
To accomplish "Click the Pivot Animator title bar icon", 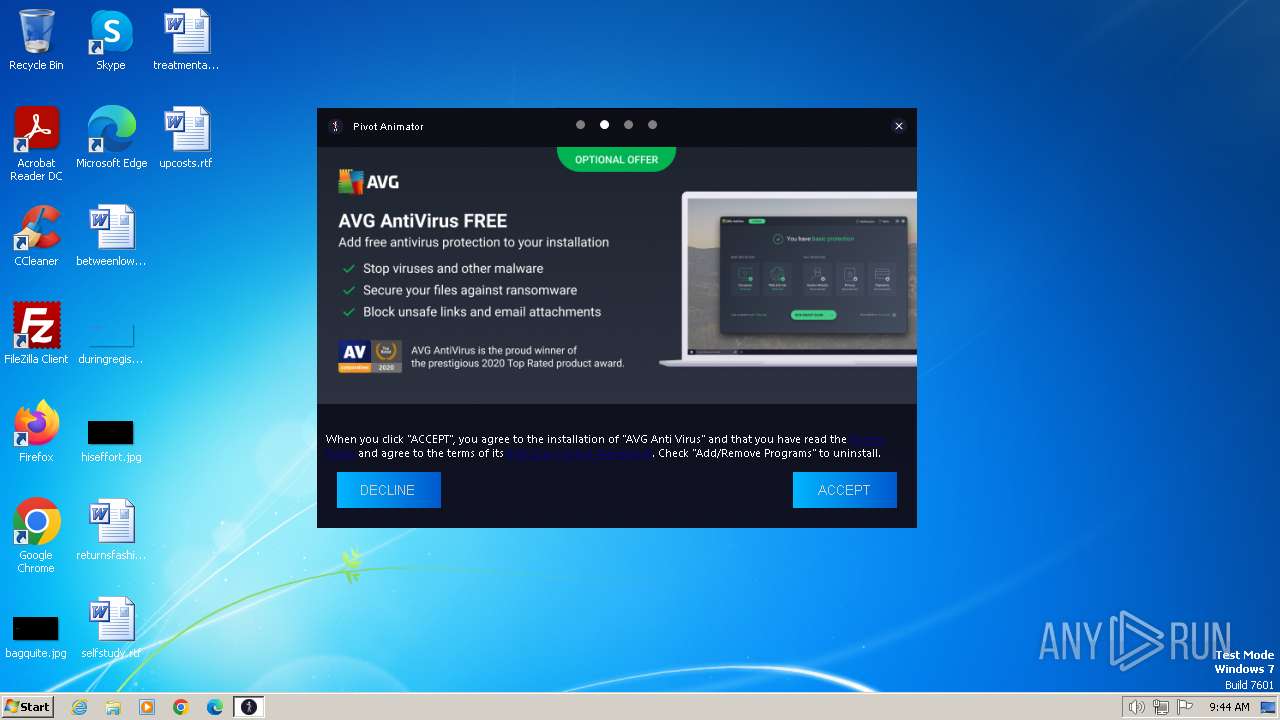I will tap(336, 126).
